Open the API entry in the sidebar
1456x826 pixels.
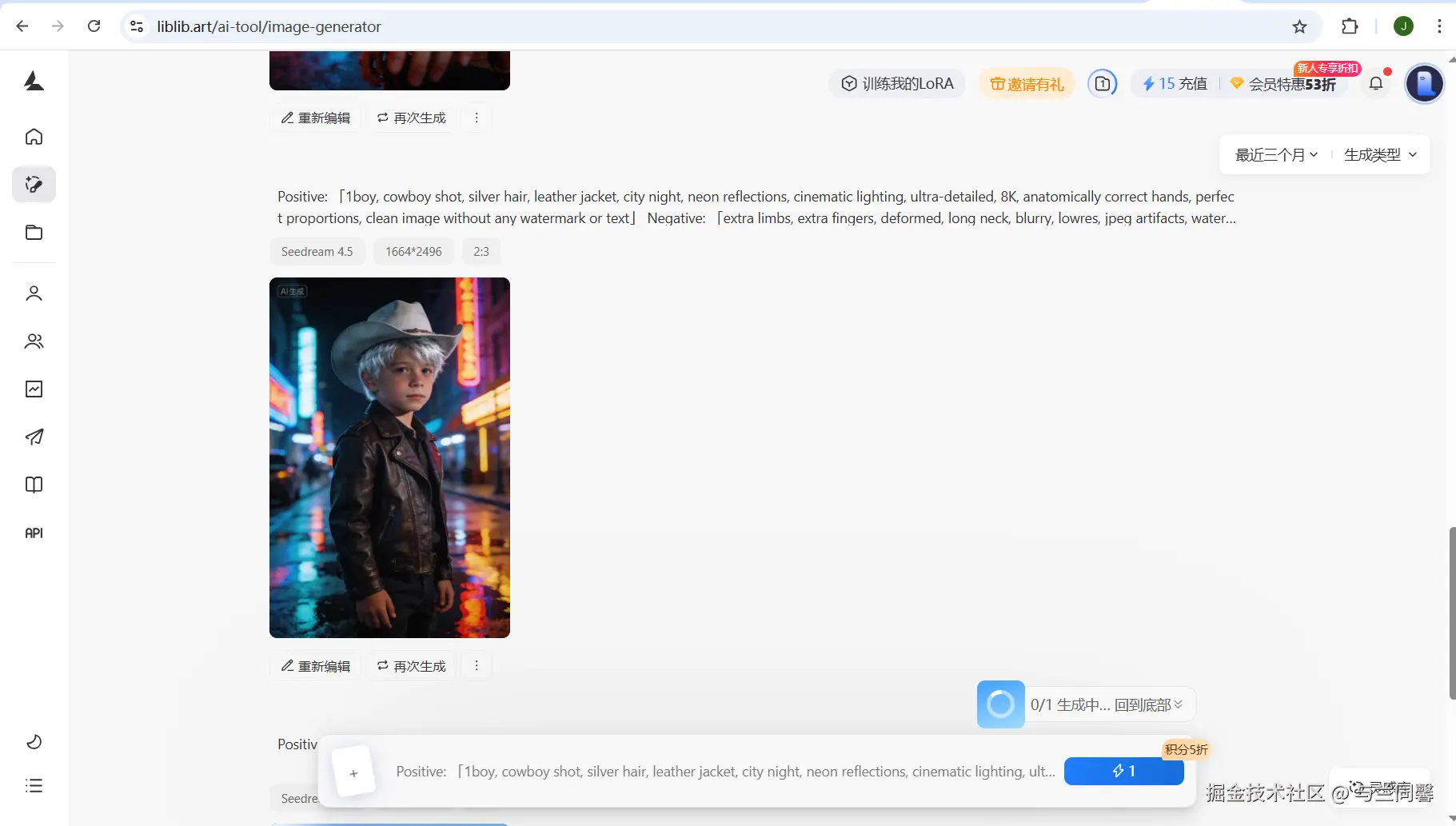(x=34, y=533)
